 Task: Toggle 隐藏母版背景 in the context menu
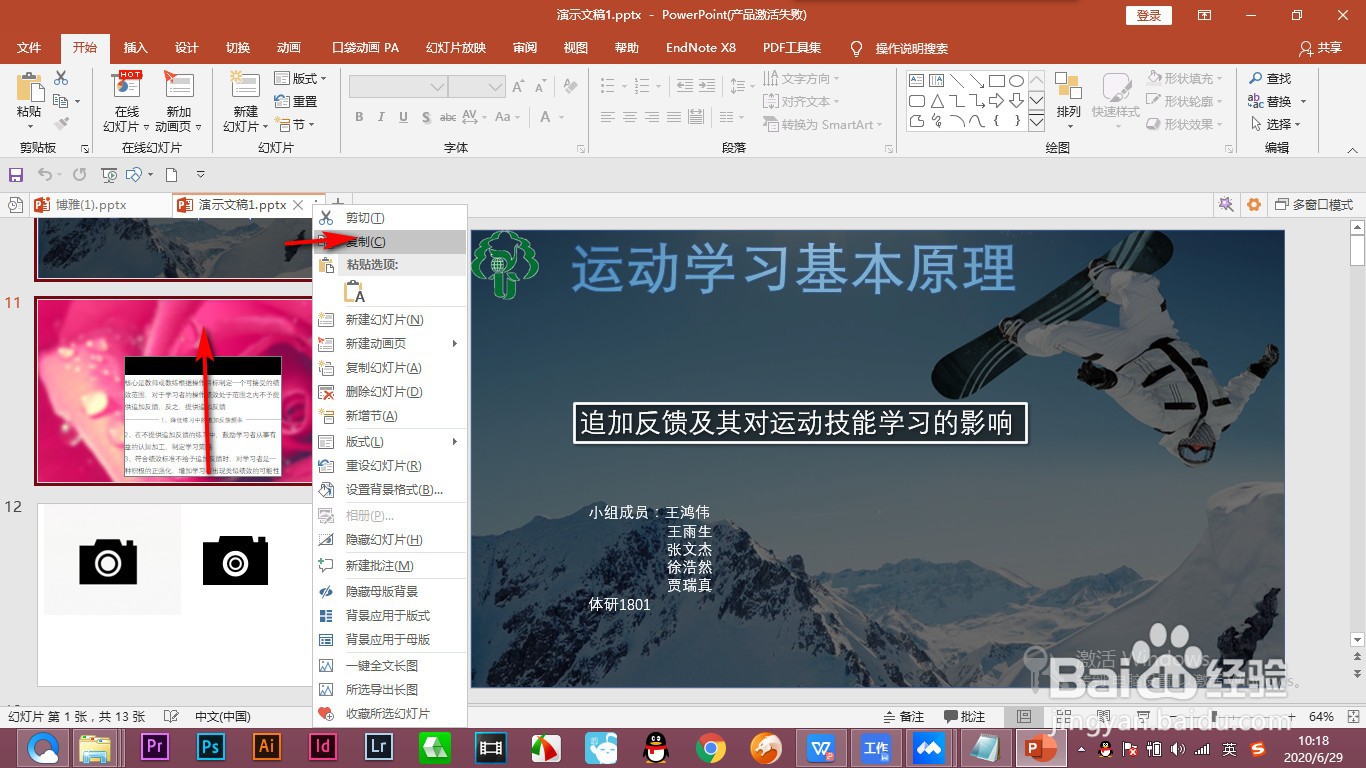tap(390, 592)
